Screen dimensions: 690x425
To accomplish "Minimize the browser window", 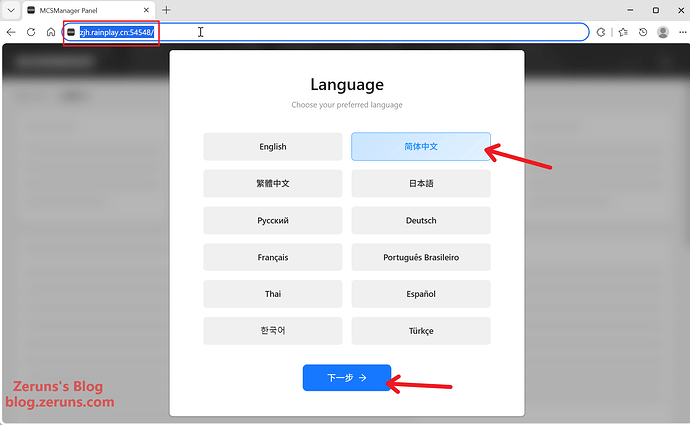I will 630,10.
